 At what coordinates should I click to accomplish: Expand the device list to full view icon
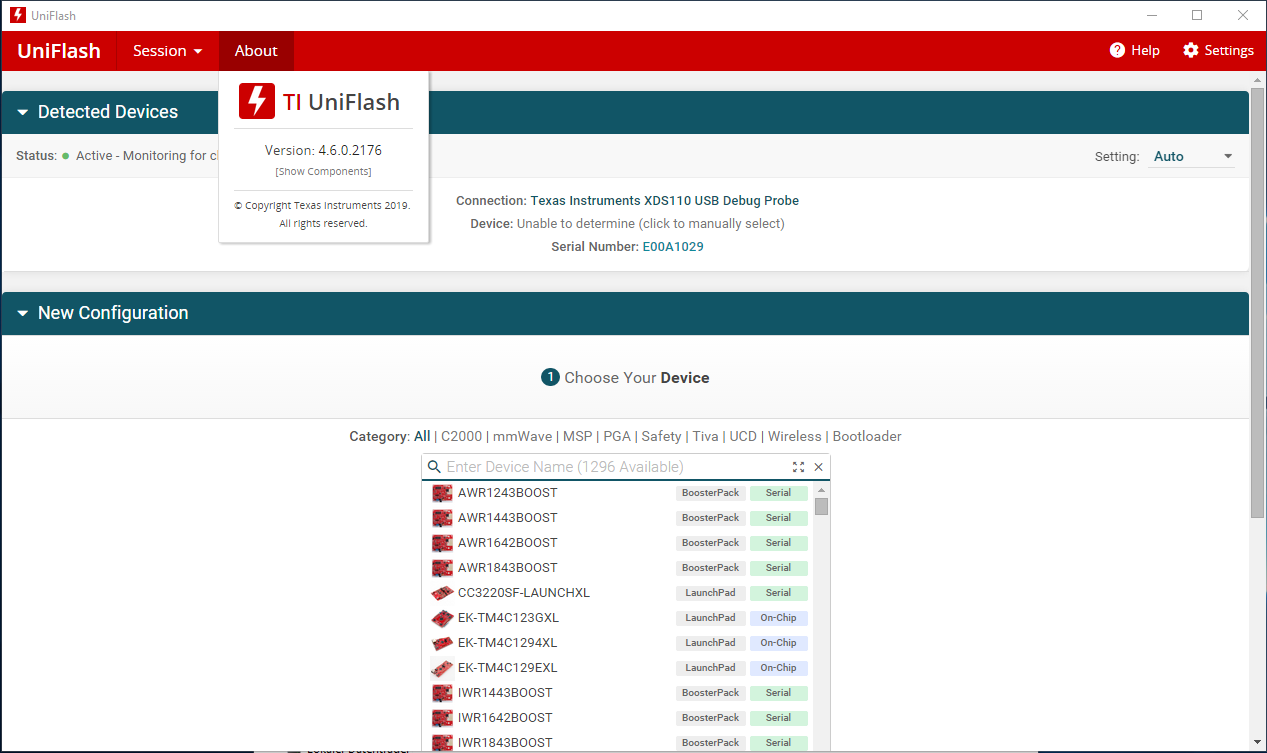(798, 466)
